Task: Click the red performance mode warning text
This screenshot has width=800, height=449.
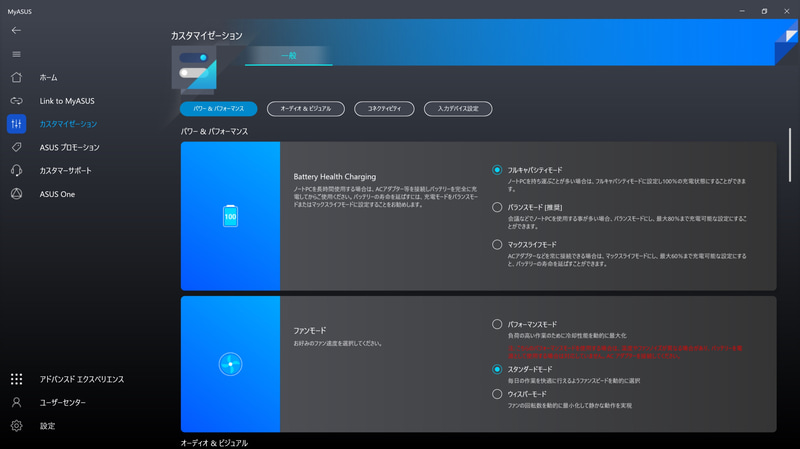Action: [625, 352]
